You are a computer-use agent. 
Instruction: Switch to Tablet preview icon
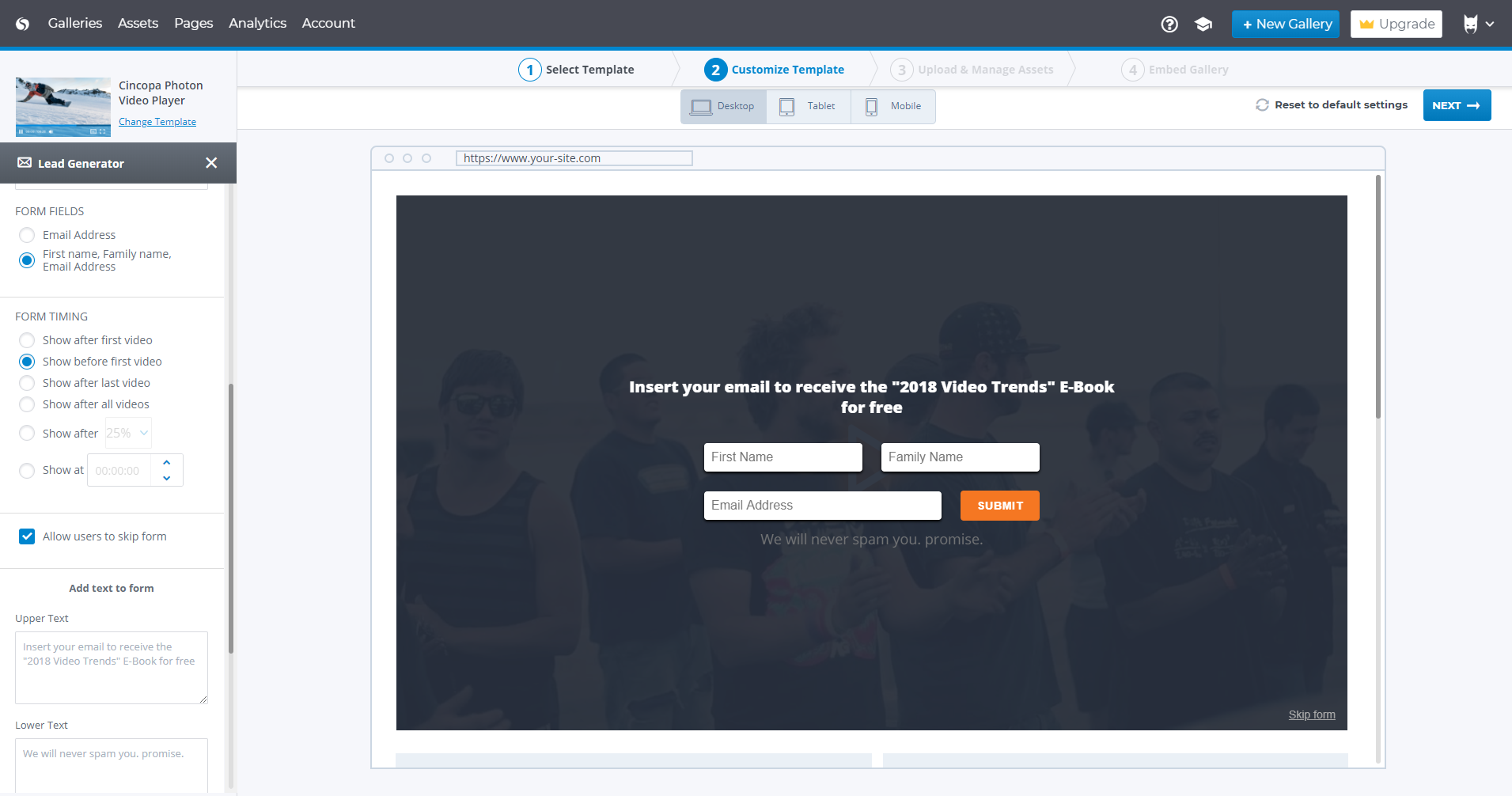[786, 107]
